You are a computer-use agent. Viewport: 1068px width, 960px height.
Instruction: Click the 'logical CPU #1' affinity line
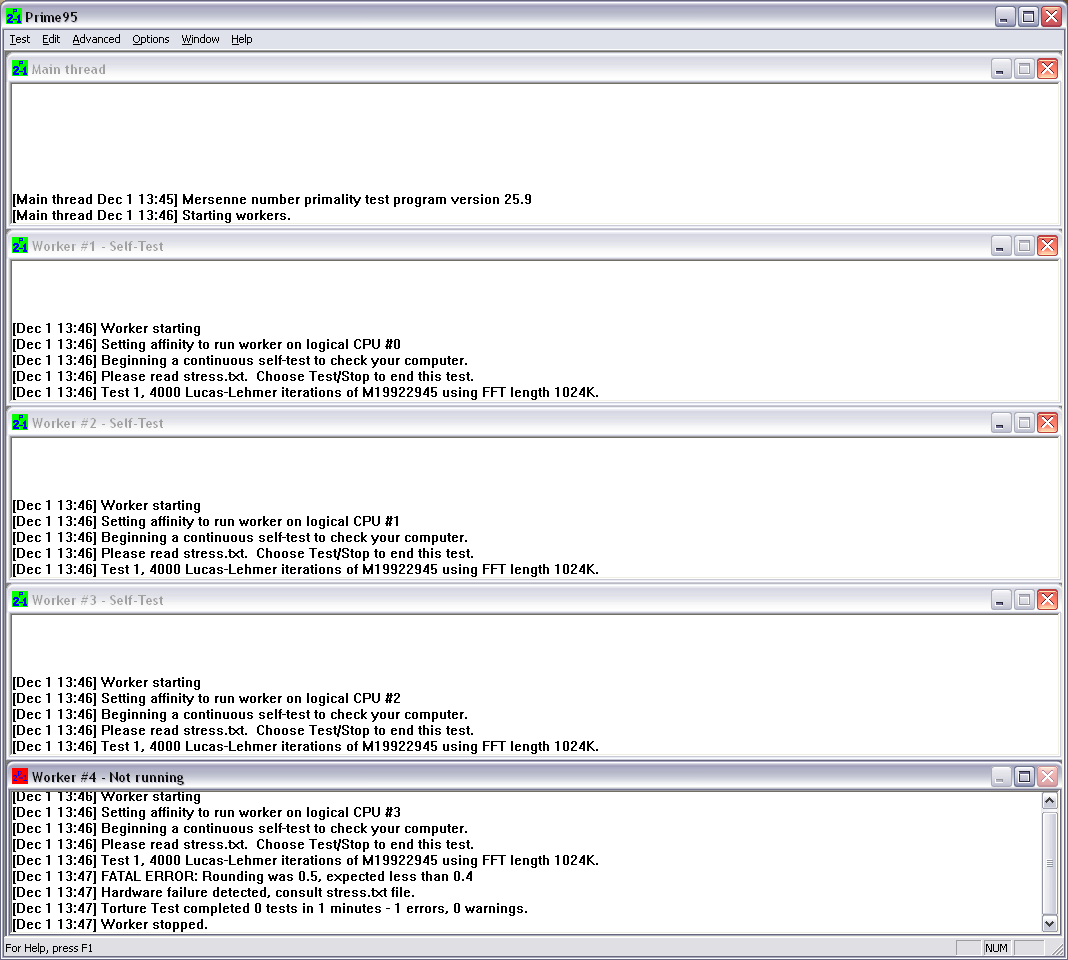(207, 521)
